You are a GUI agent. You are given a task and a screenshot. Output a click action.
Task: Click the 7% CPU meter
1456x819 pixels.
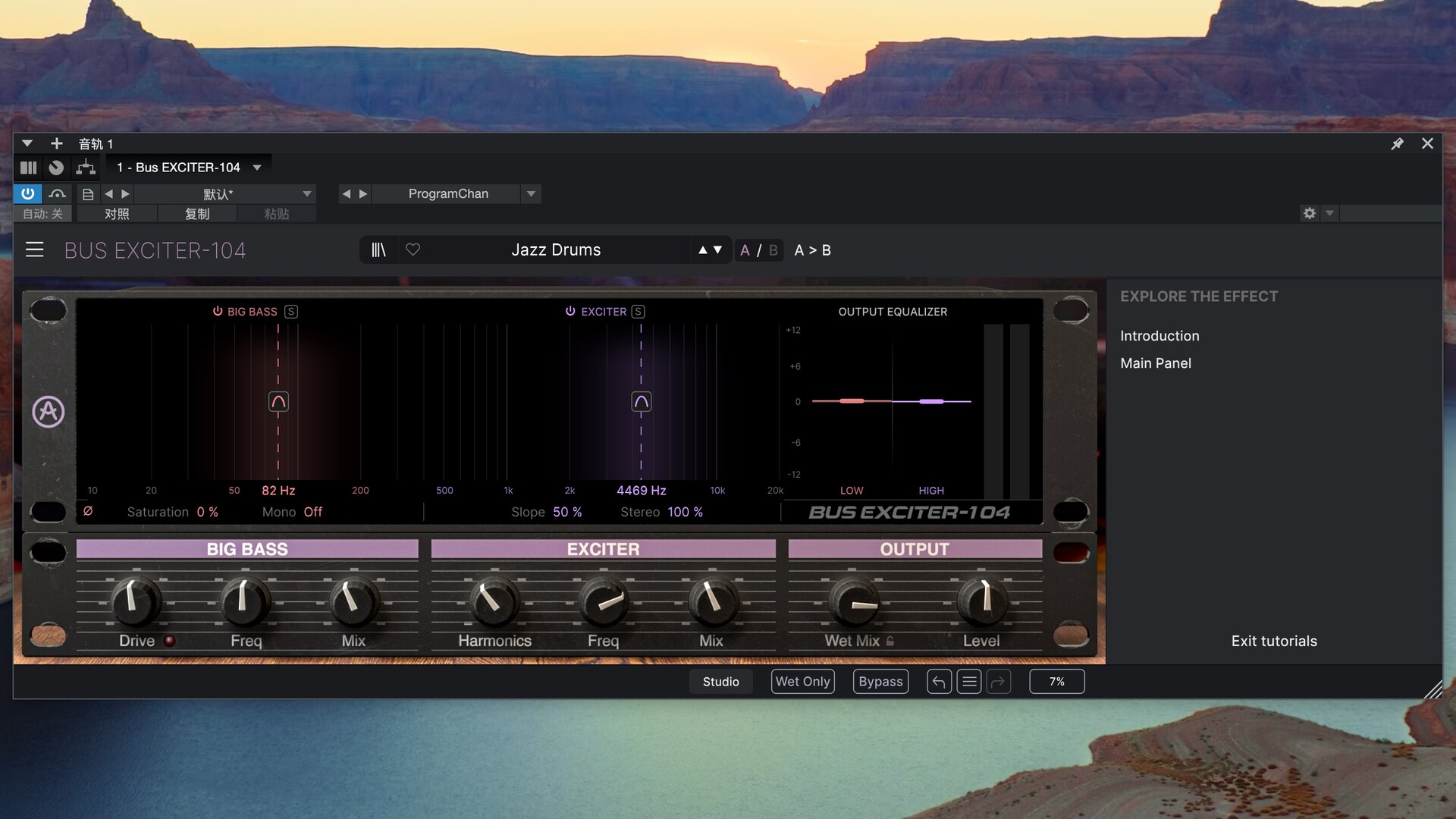point(1057,682)
